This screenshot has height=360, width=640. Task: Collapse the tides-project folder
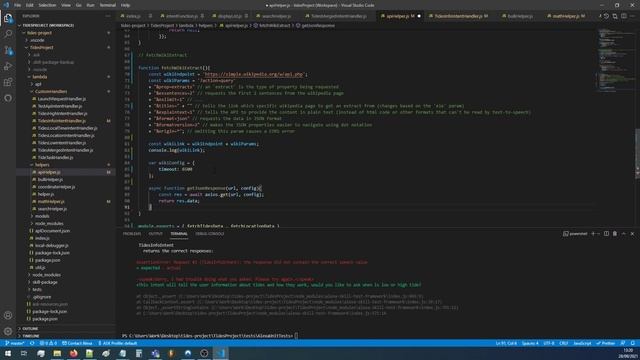[40, 33]
